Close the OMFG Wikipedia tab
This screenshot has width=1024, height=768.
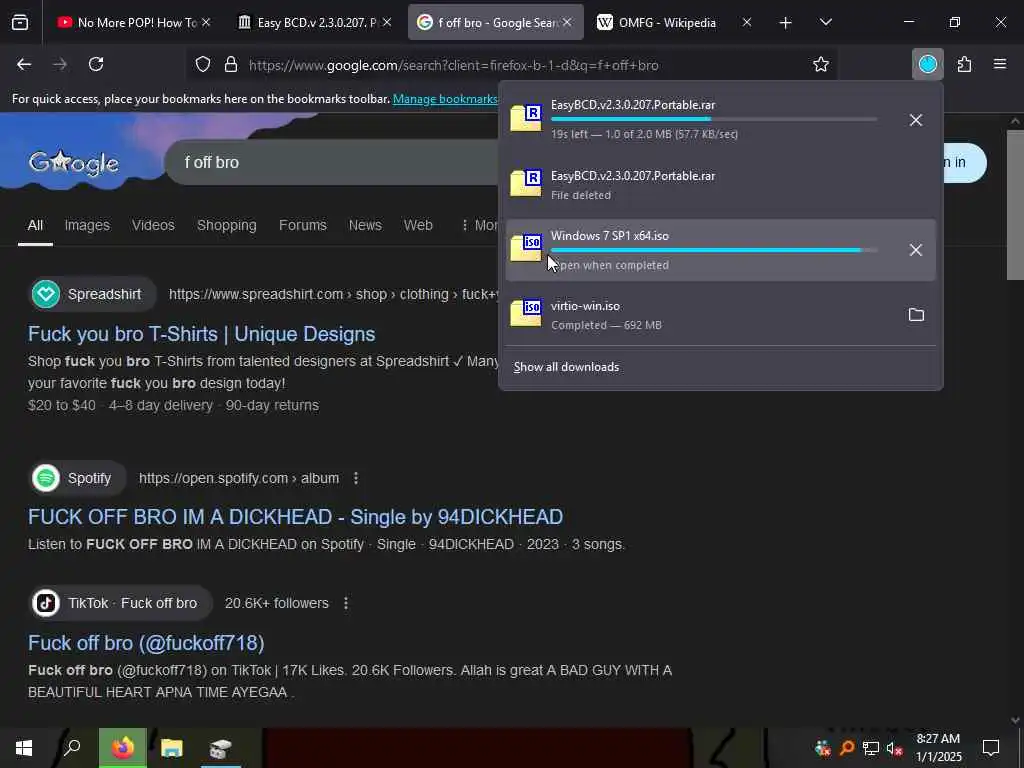[x=747, y=23]
